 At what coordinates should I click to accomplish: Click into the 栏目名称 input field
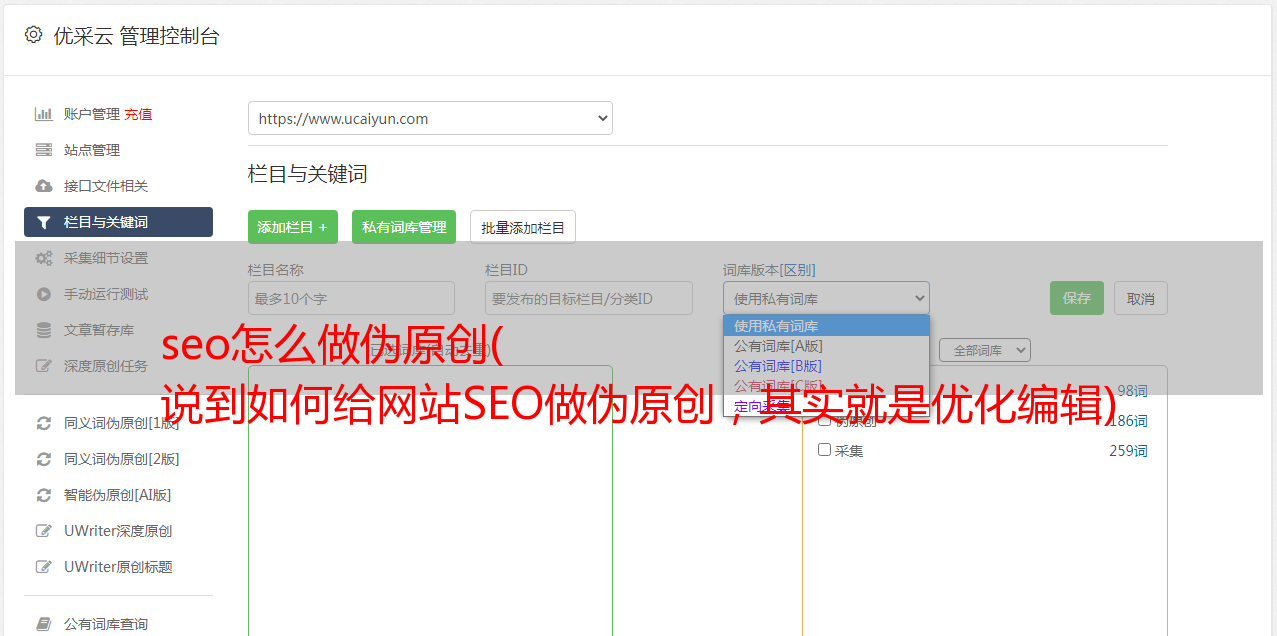351,298
